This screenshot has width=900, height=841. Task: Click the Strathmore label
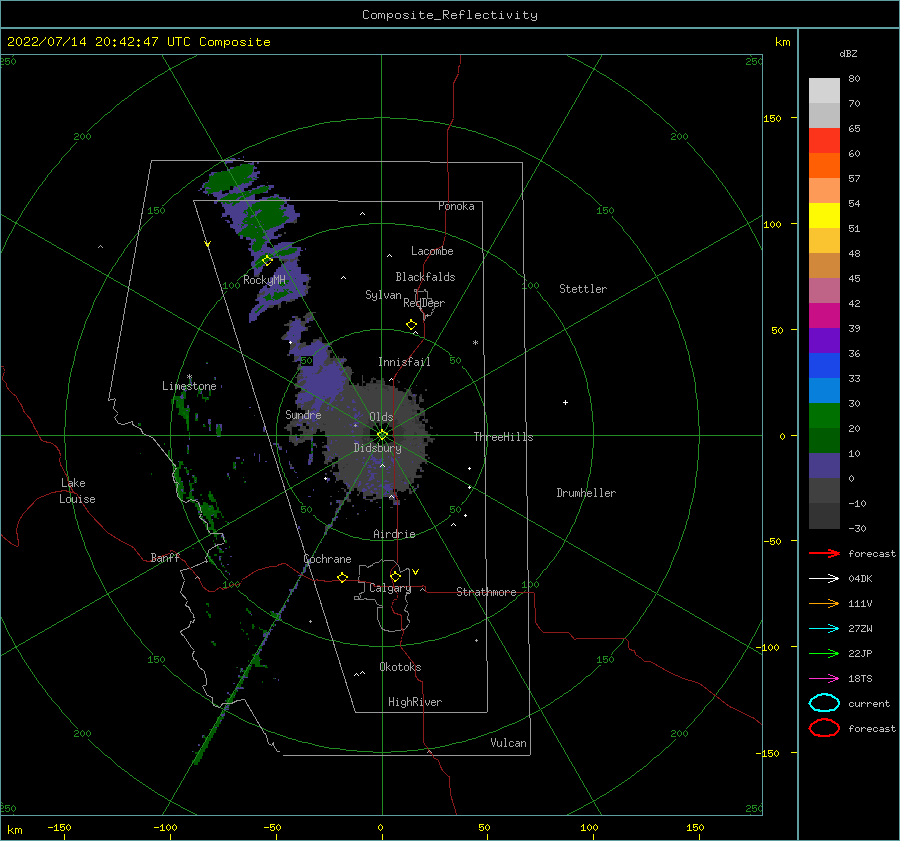coord(486,592)
